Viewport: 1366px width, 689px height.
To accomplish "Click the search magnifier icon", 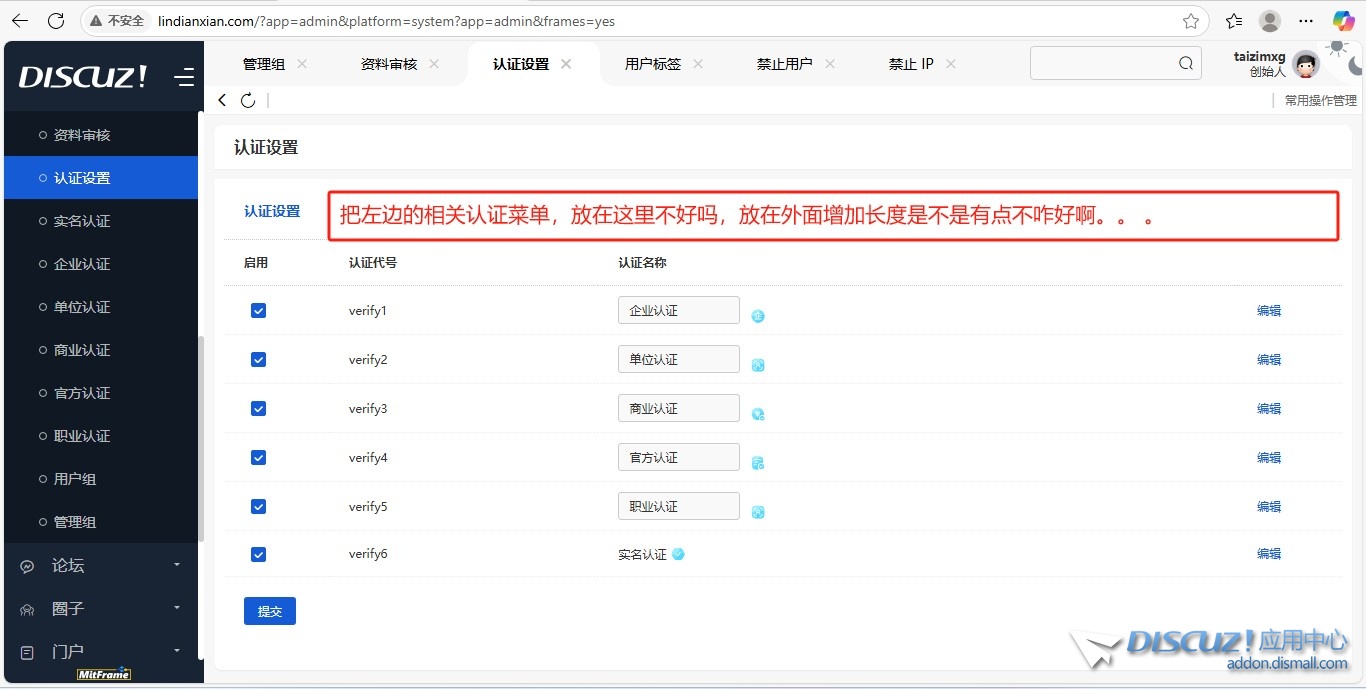I will pyautogui.click(x=1186, y=64).
